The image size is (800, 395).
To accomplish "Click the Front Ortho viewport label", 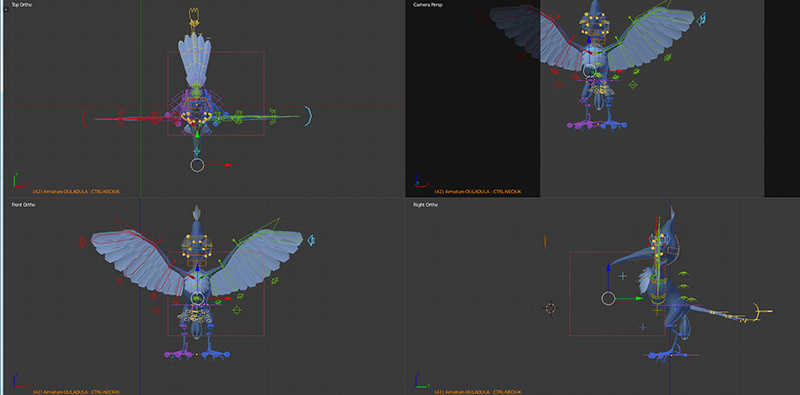I will click(23, 205).
